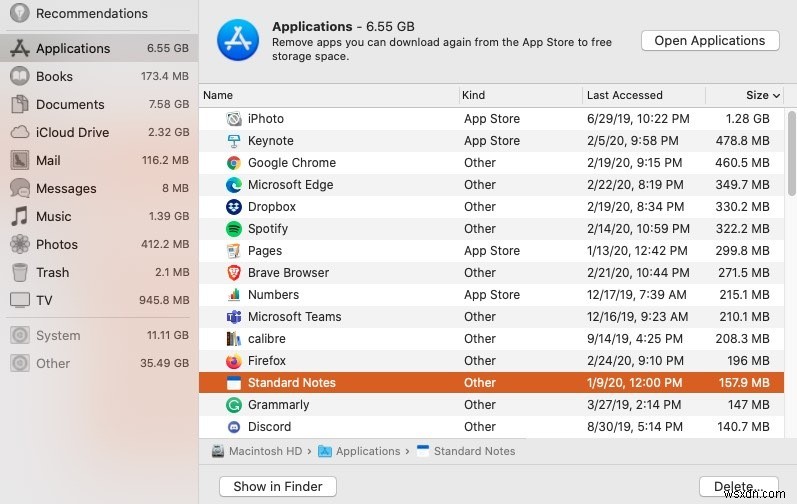The width and height of the screenshot is (797, 504).
Task: Click the date 2/19/20, 9:15 PM
Action: [x=635, y=163]
